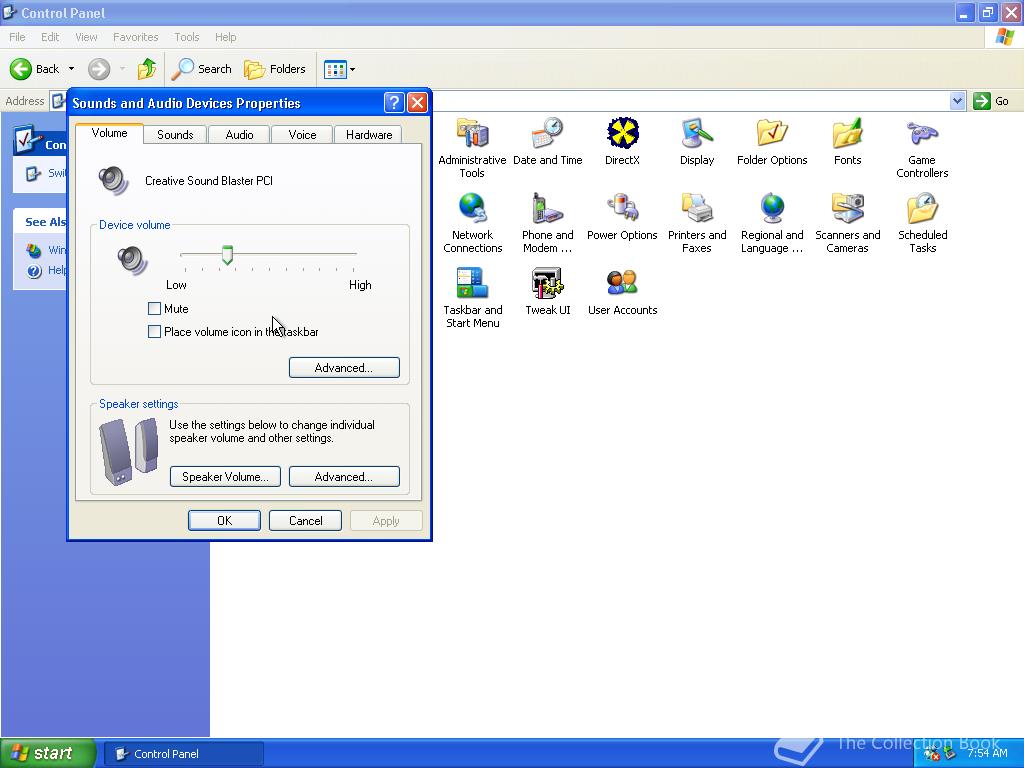The image size is (1024, 768).
Task: Click the Start button
Action: click(47, 754)
